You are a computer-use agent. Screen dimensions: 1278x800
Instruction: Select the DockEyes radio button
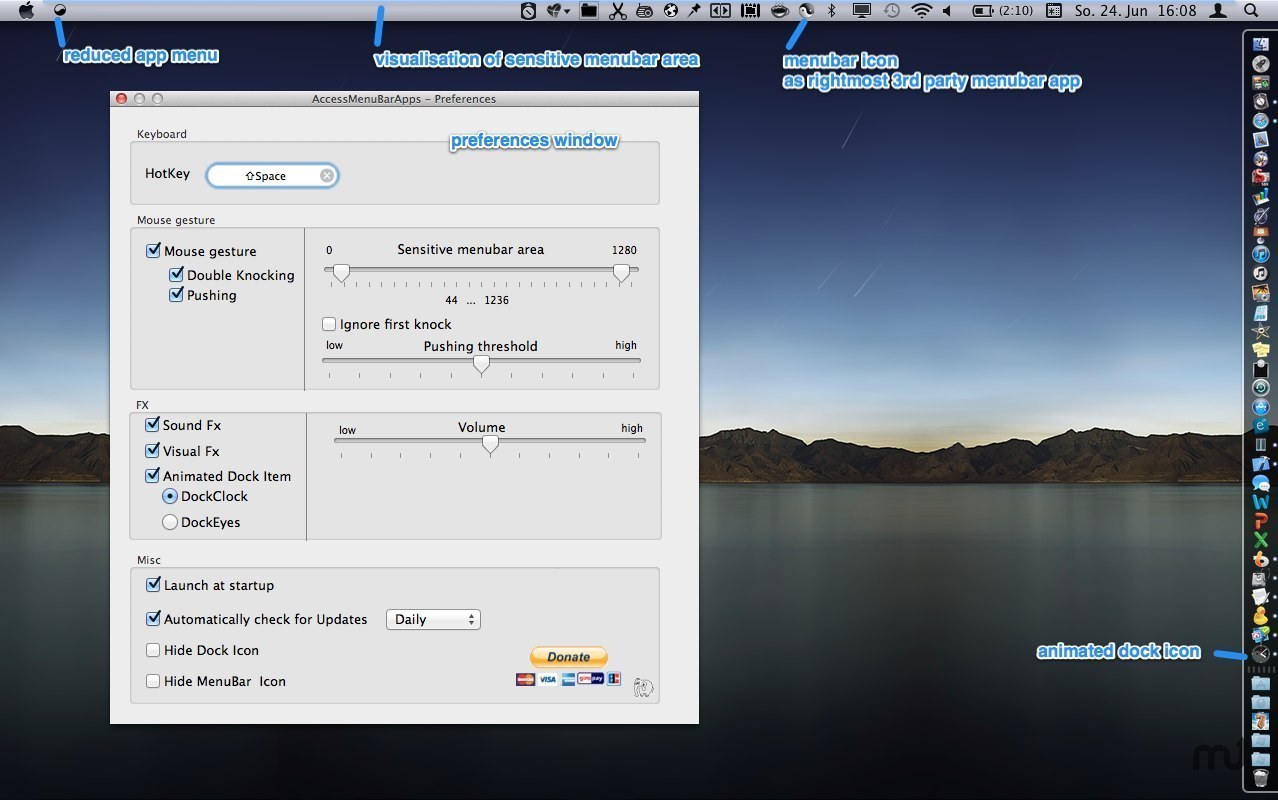170,522
